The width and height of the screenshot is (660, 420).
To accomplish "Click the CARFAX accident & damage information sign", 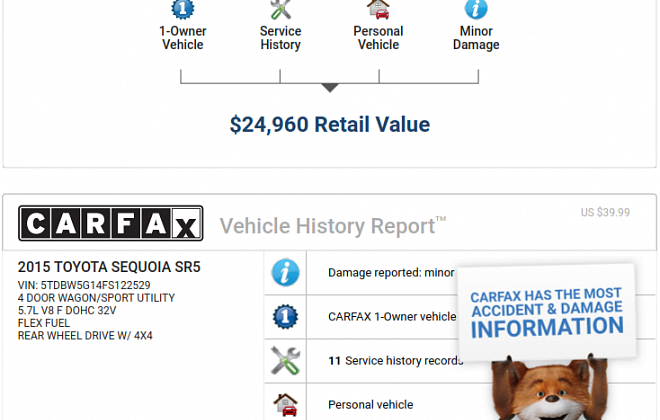I will click(x=547, y=312).
